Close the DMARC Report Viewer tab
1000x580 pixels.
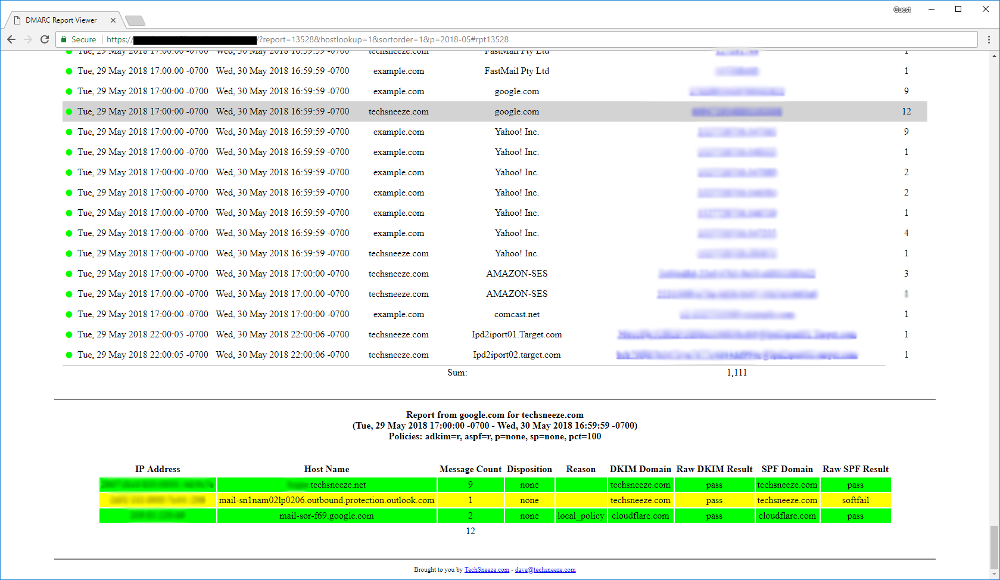[113, 20]
